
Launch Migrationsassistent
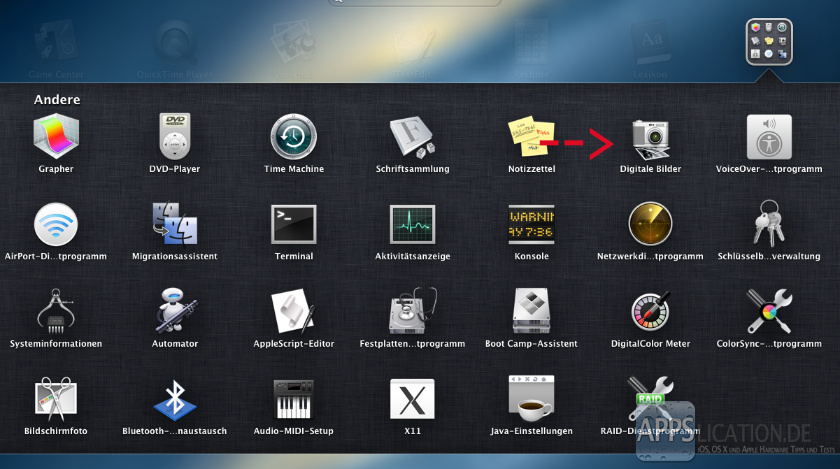(x=175, y=224)
